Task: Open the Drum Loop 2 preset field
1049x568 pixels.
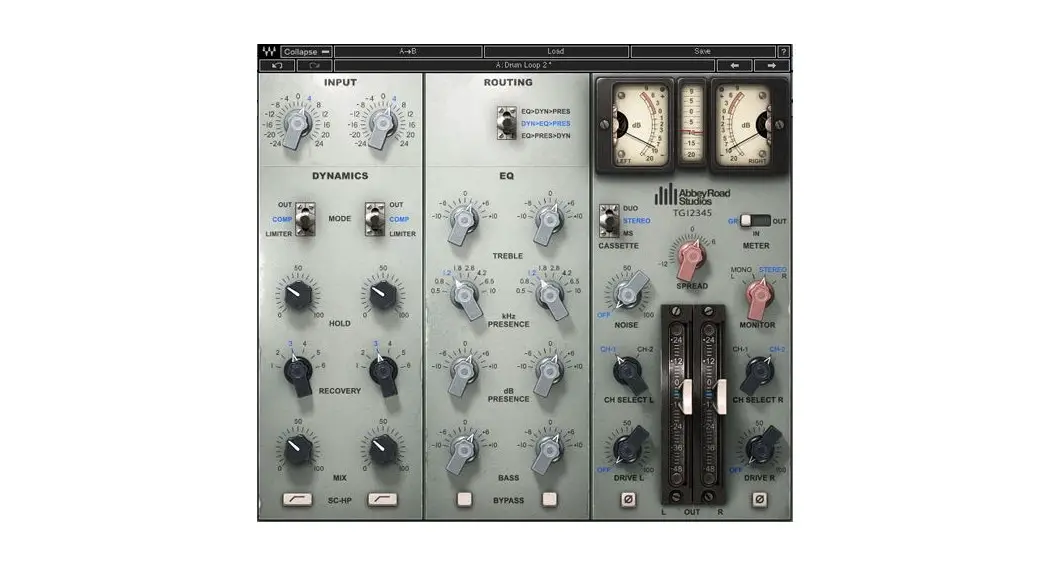Action: coord(524,66)
